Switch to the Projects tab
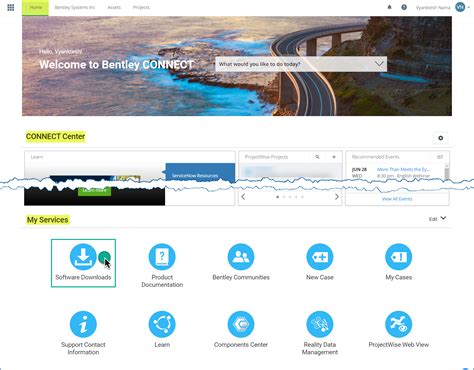 [x=141, y=7]
